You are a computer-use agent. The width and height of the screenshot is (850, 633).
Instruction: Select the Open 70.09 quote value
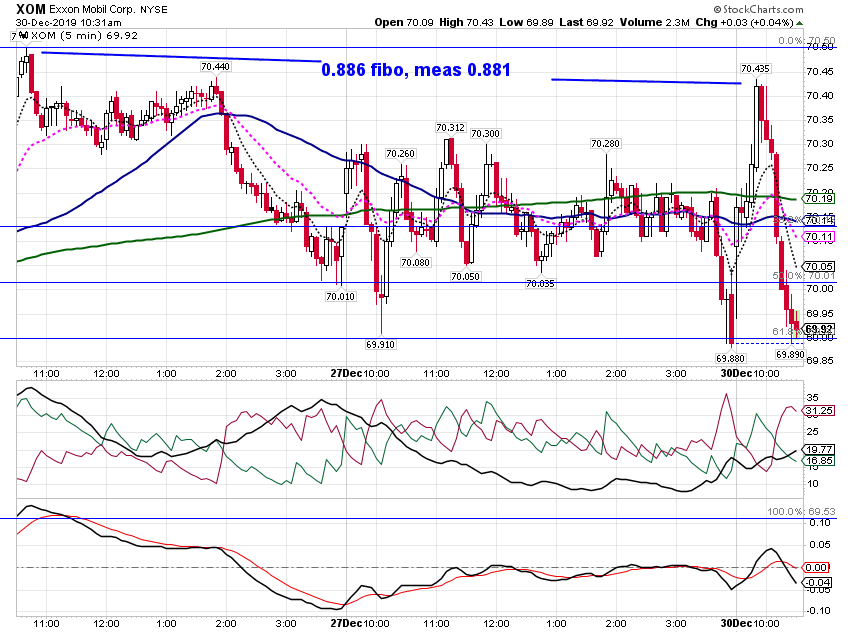click(404, 22)
